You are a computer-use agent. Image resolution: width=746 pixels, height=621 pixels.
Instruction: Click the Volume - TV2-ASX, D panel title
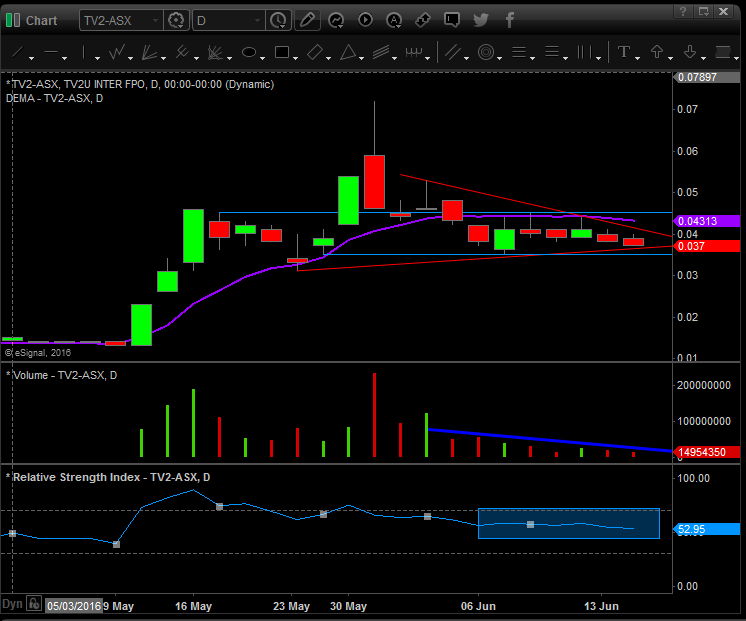pyautogui.click(x=65, y=375)
